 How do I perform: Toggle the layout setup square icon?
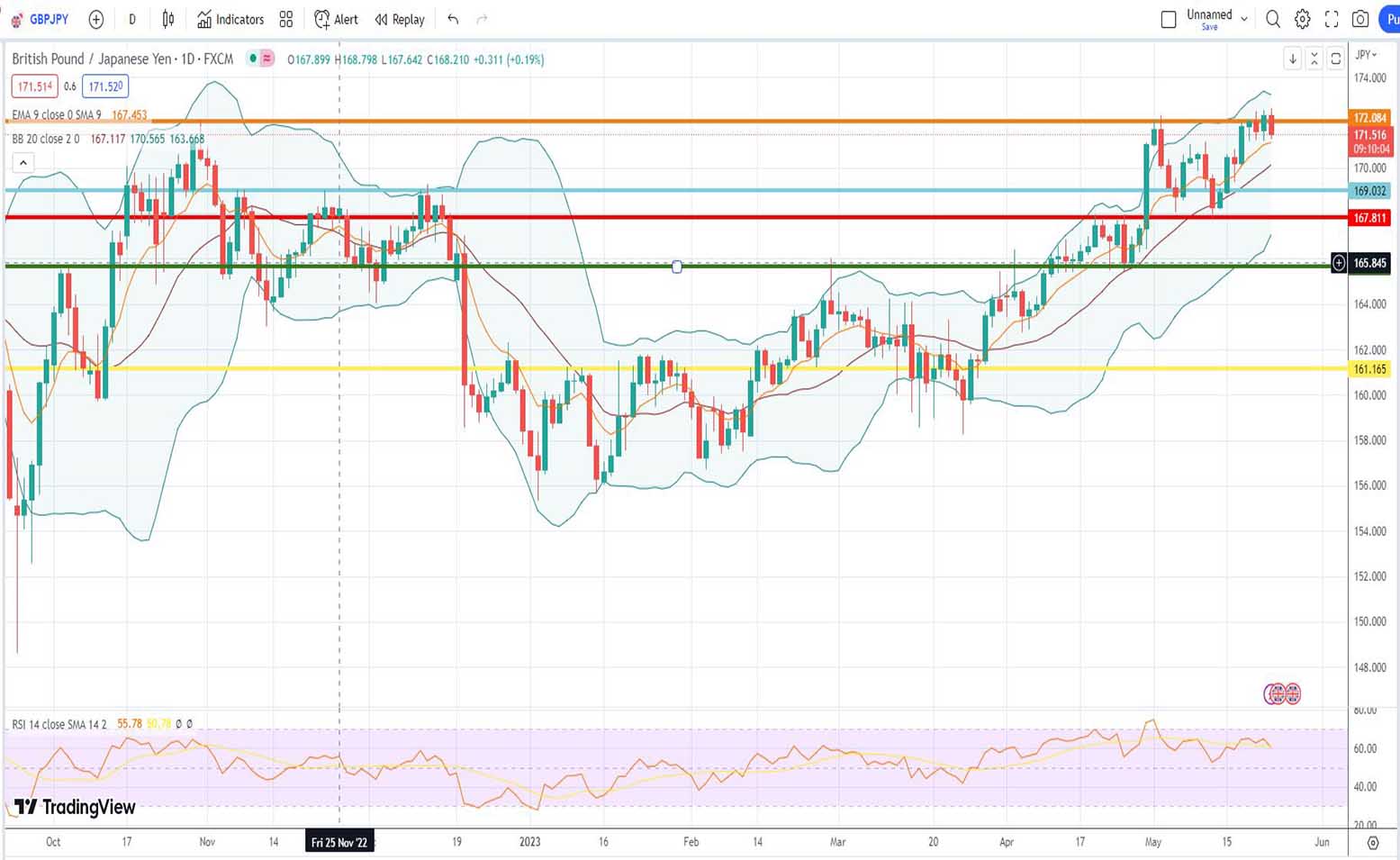coord(1168,19)
